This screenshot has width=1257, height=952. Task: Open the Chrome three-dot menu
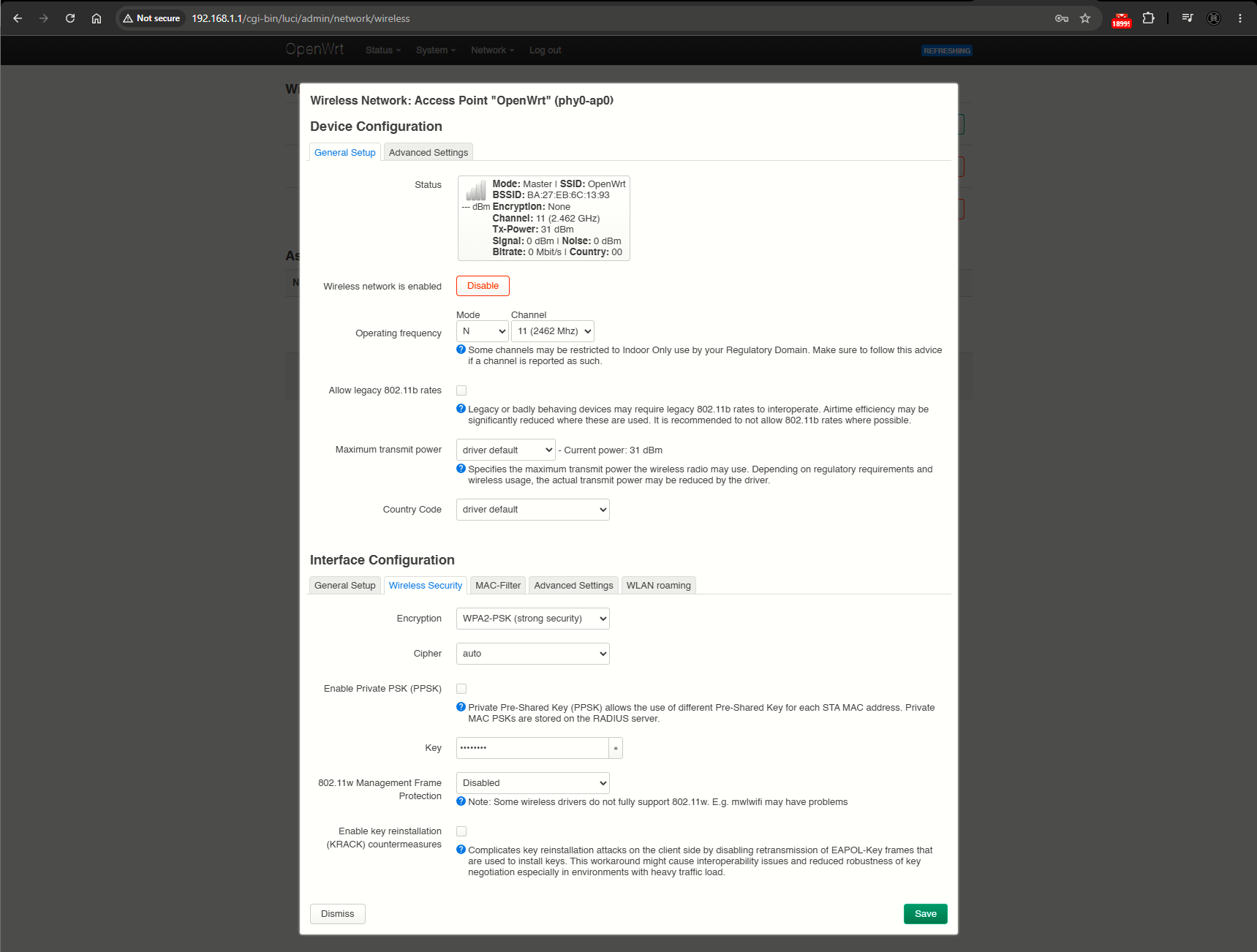[x=1240, y=18]
